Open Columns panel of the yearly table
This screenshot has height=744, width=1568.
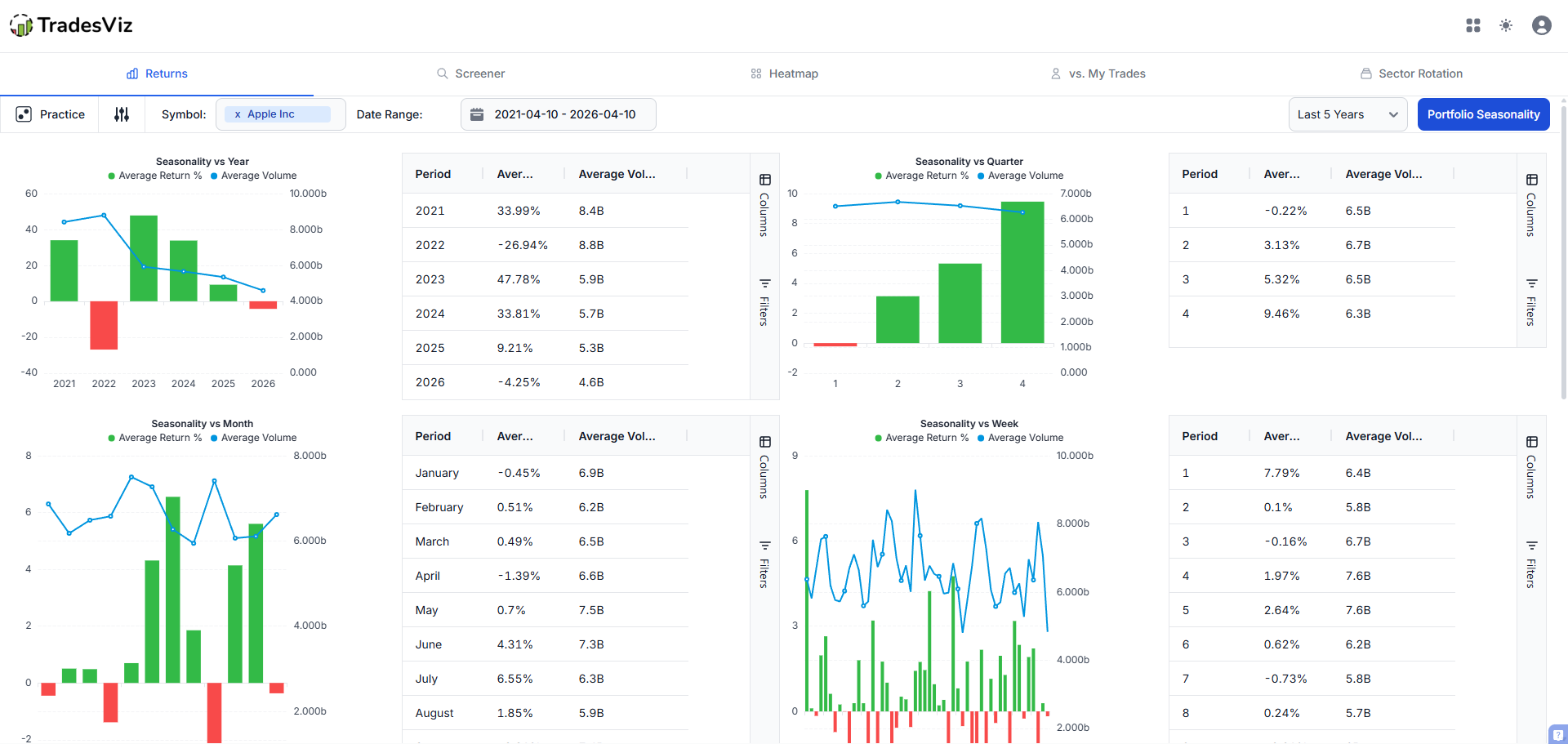pos(764,206)
